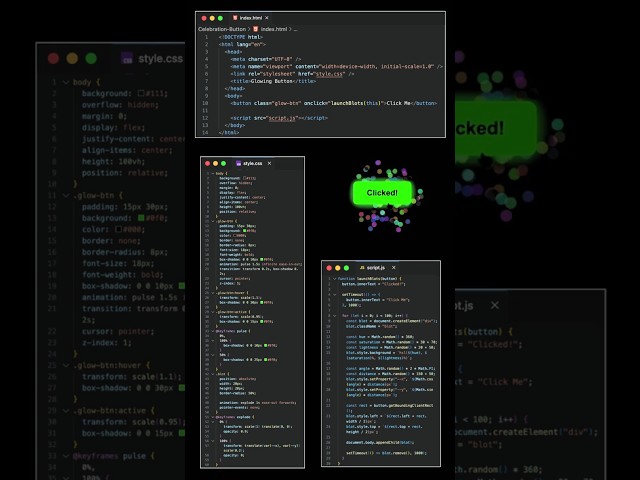Select the large style.css tab in the background window
This screenshot has width=640, height=480.
(x=153, y=58)
